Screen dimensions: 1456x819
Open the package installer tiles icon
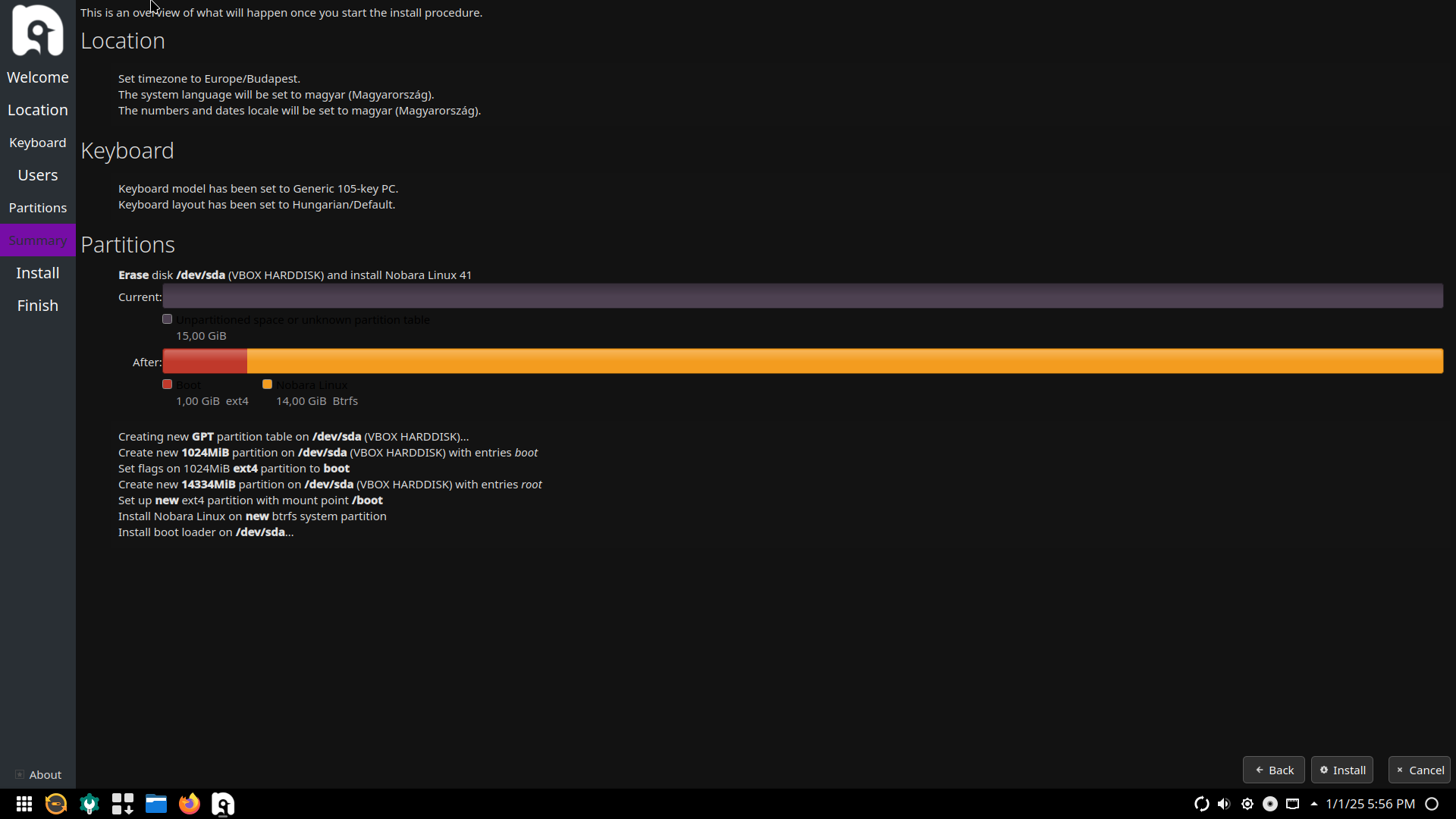coord(123,804)
